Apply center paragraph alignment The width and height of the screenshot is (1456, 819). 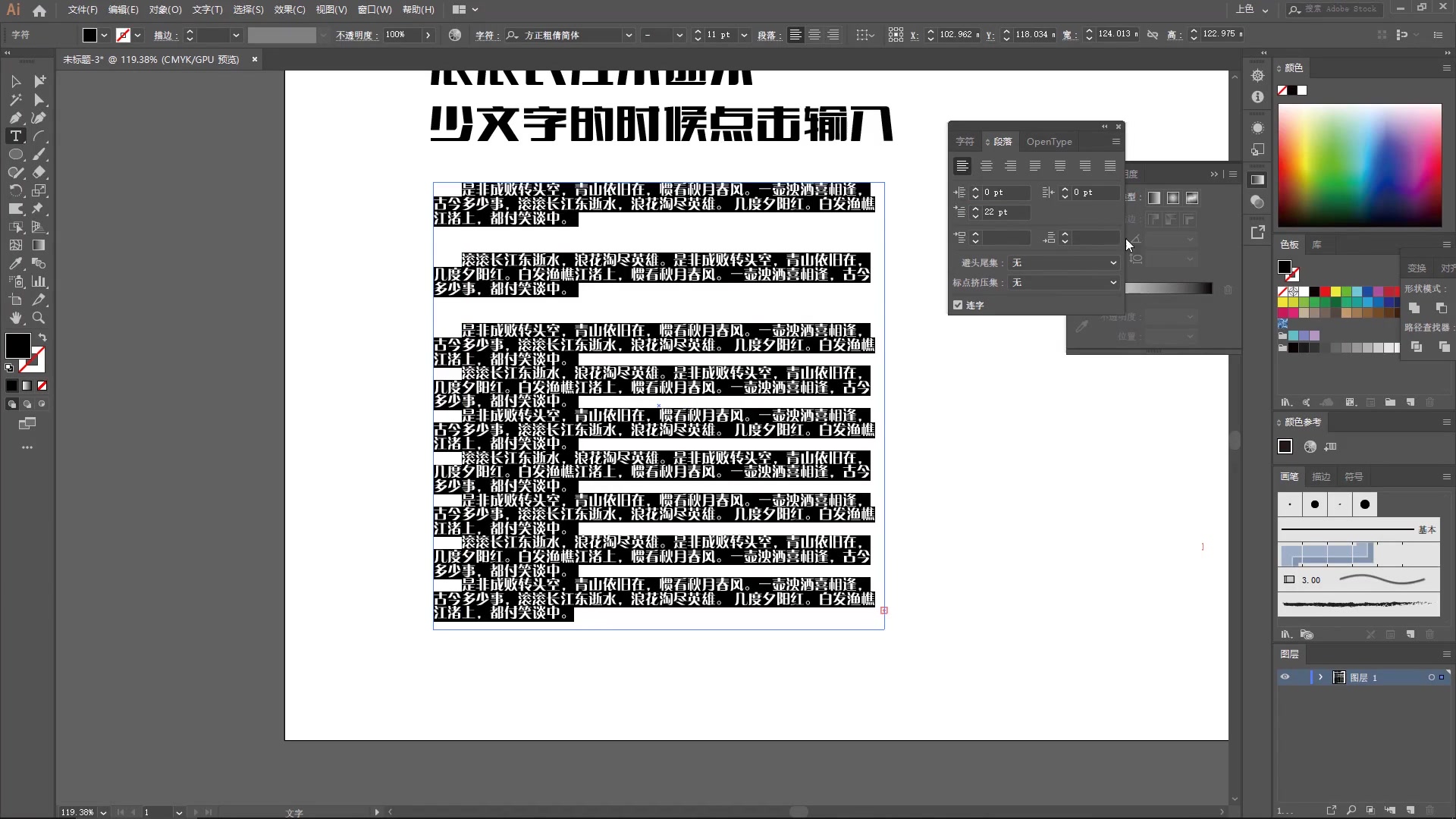987,166
